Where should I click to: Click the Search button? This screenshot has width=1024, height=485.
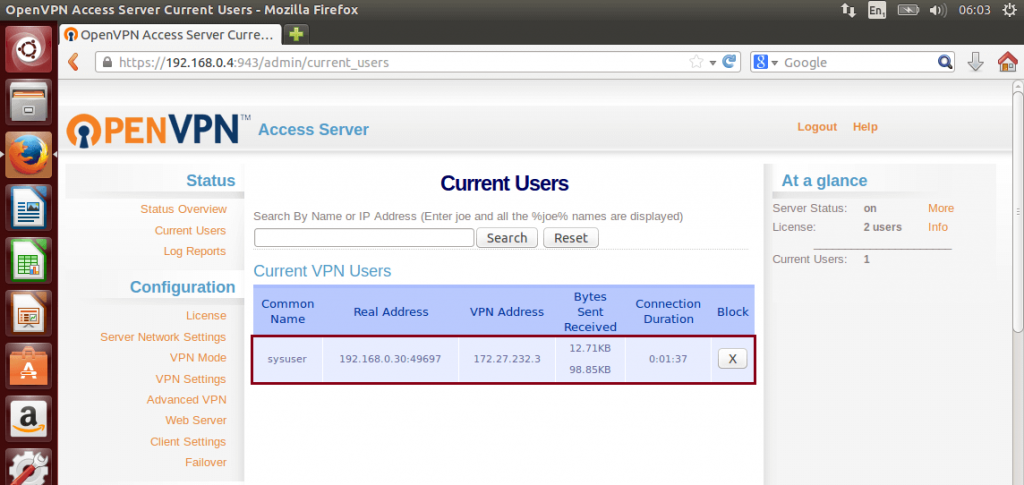[x=507, y=238]
